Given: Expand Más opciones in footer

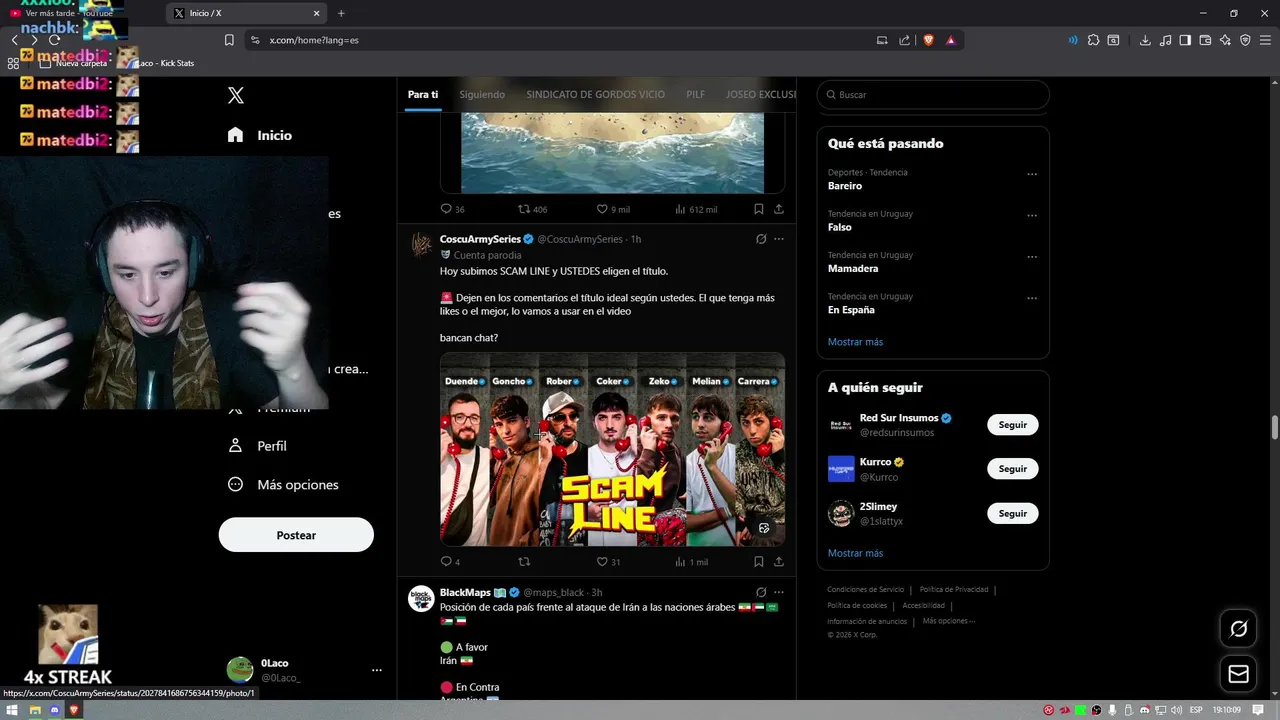Looking at the screenshot, I should point(948,621).
